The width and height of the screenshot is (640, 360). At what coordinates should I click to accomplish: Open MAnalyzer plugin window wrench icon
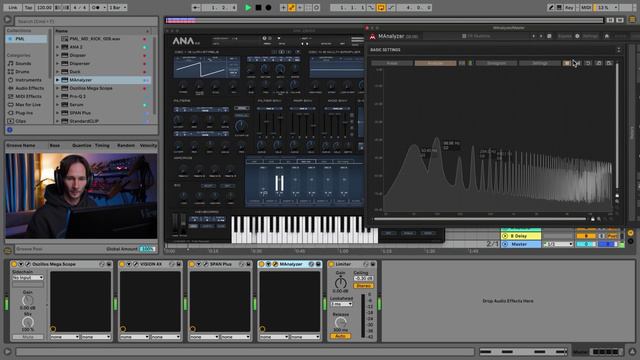point(276,264)
